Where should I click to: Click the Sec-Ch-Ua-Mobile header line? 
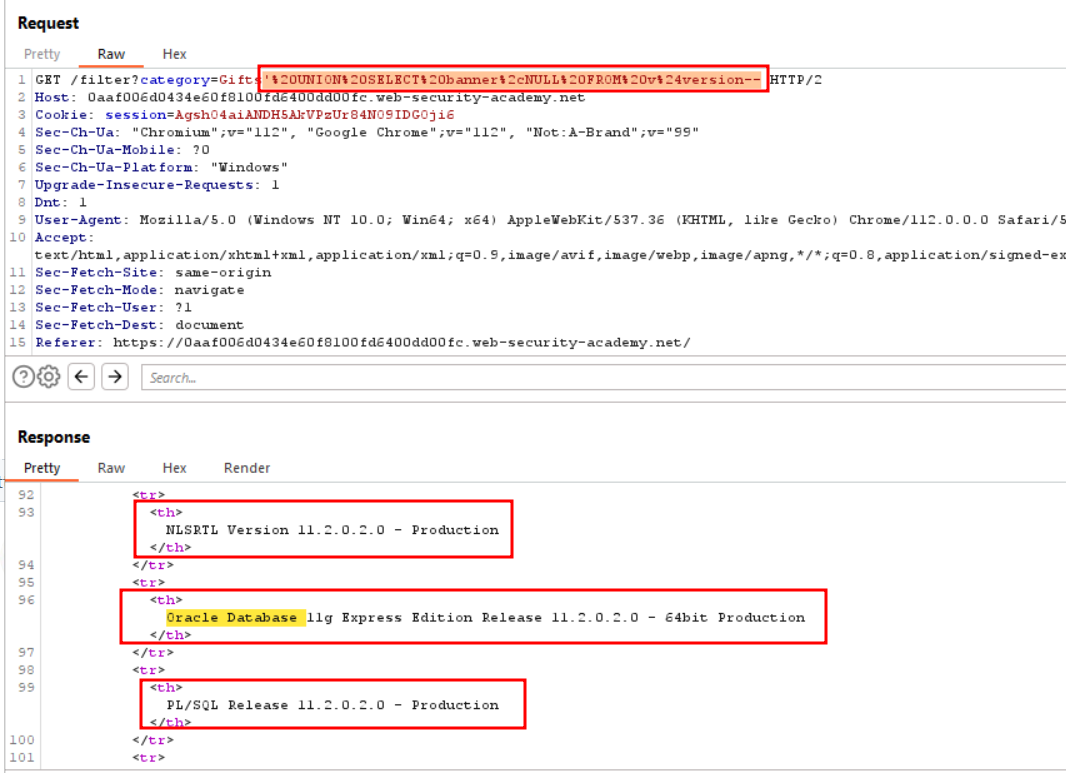tap(122, 150)
